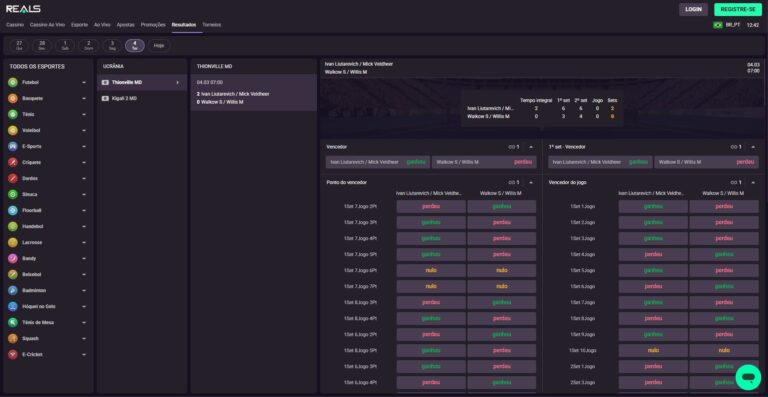Viewport: 768px width, 397px height.
Task: Open the Thionville MD tournament
Action: [142, 82]
